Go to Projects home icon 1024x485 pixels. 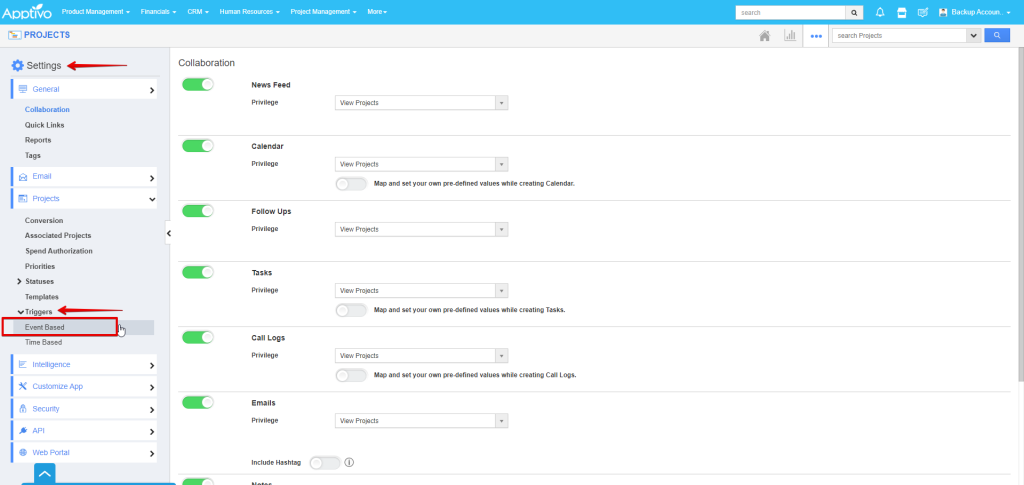tap(765, 35)
